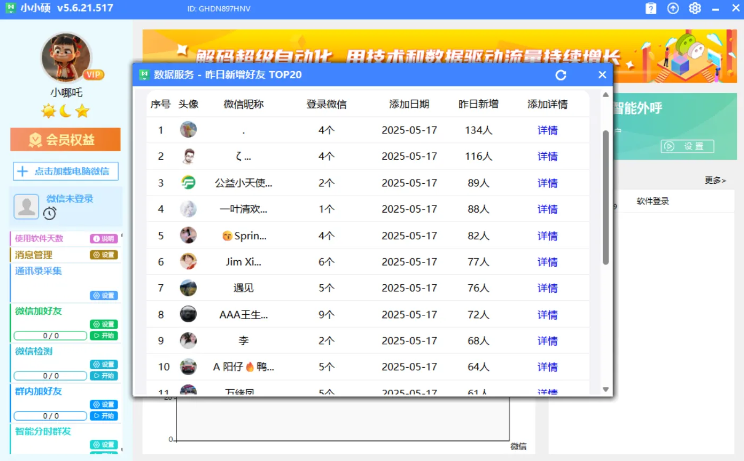
Task: Open the 会员权益 membership benefits button
Action: (x=65, y=139)
